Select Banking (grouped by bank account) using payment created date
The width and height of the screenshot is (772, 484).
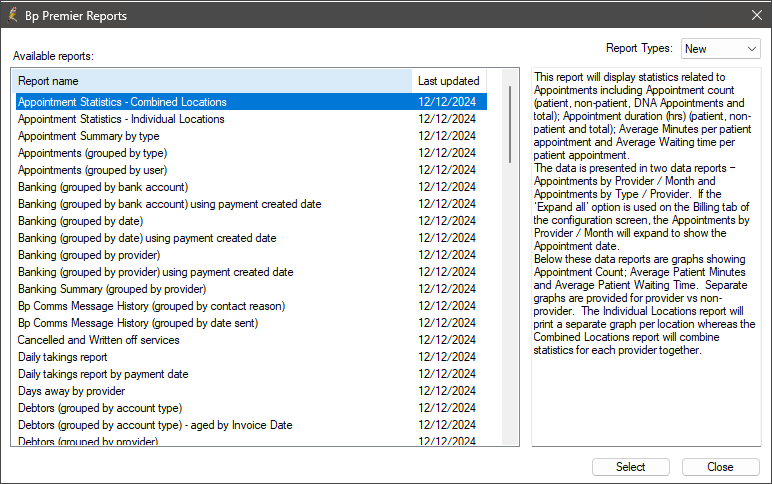tap(251, 204)
